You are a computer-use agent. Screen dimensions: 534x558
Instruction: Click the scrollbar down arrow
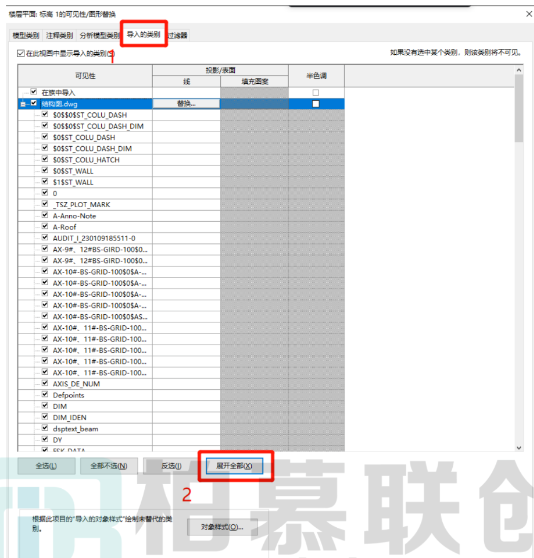tap(519, 448)
